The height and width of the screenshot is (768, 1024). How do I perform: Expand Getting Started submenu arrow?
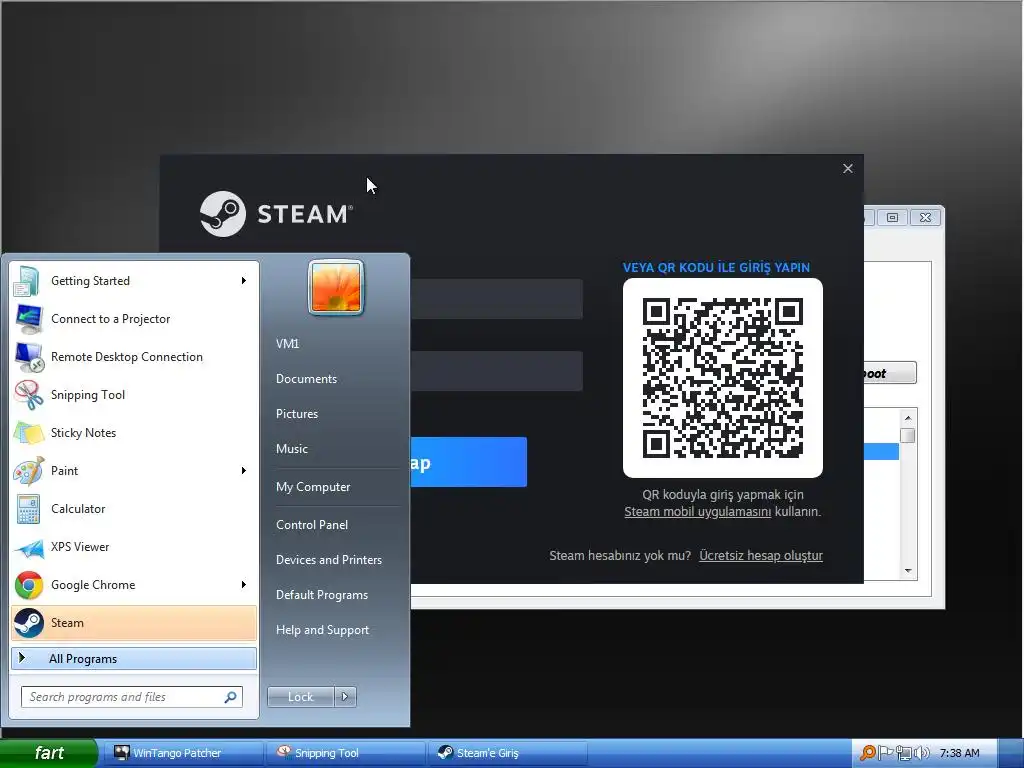point(244,281)
